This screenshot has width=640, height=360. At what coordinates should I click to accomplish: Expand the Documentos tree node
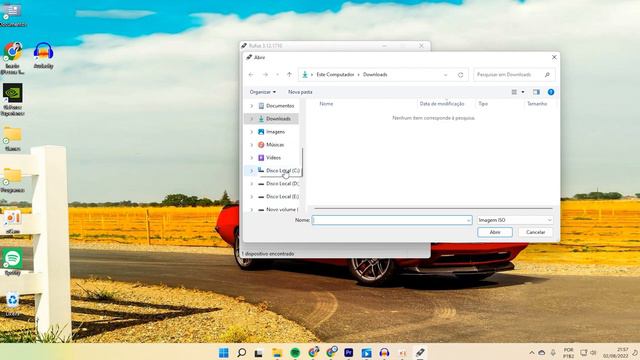(251, 106)
